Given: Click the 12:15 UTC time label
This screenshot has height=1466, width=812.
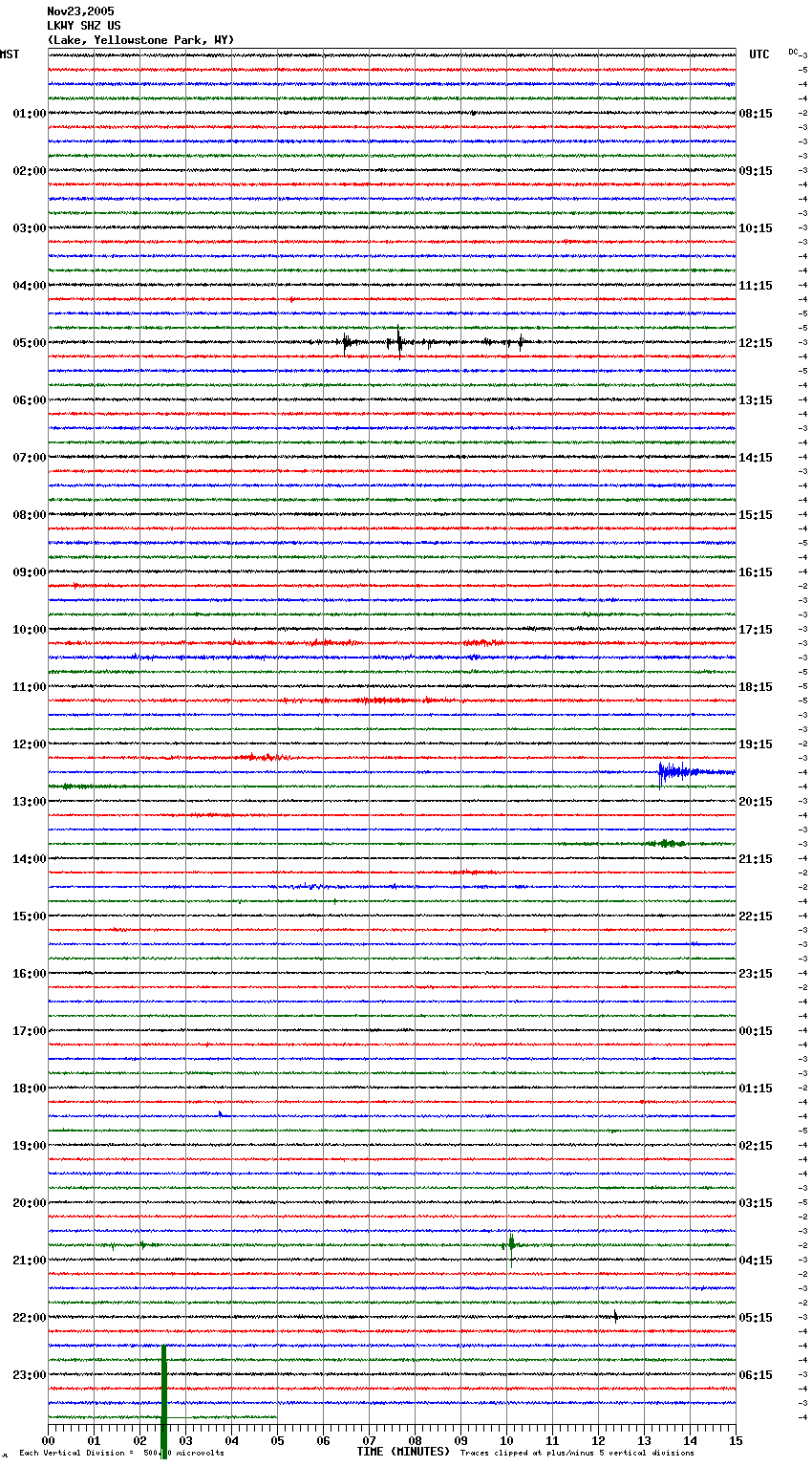Looking at the screenshot, I should [756, 343].
